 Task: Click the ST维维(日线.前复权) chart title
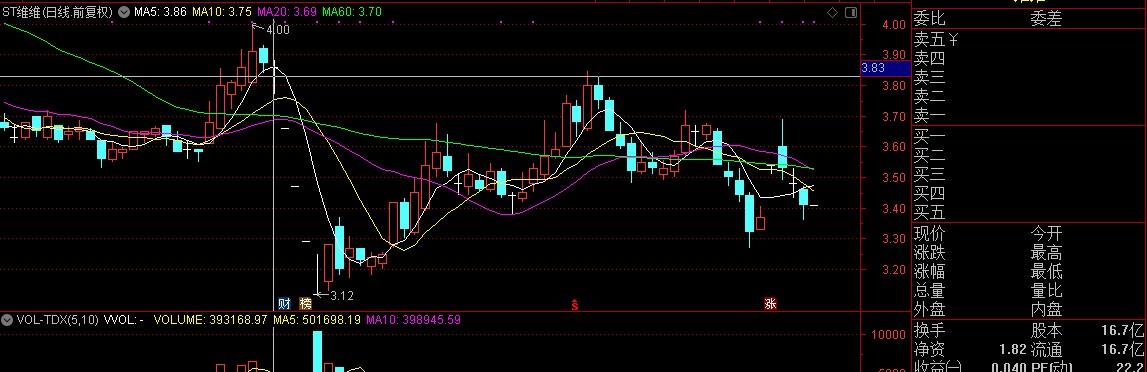pos(58,12)
